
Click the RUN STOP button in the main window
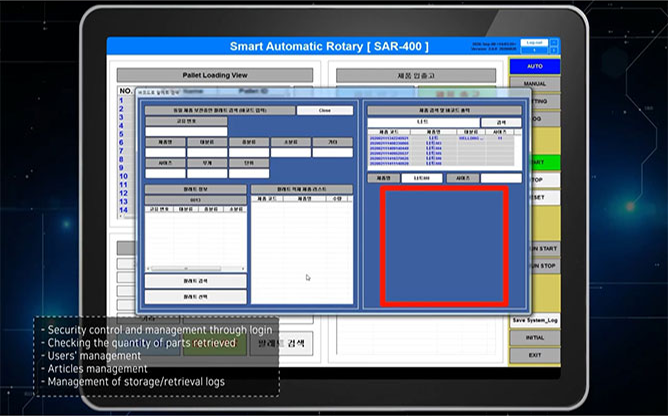(545, 266)
